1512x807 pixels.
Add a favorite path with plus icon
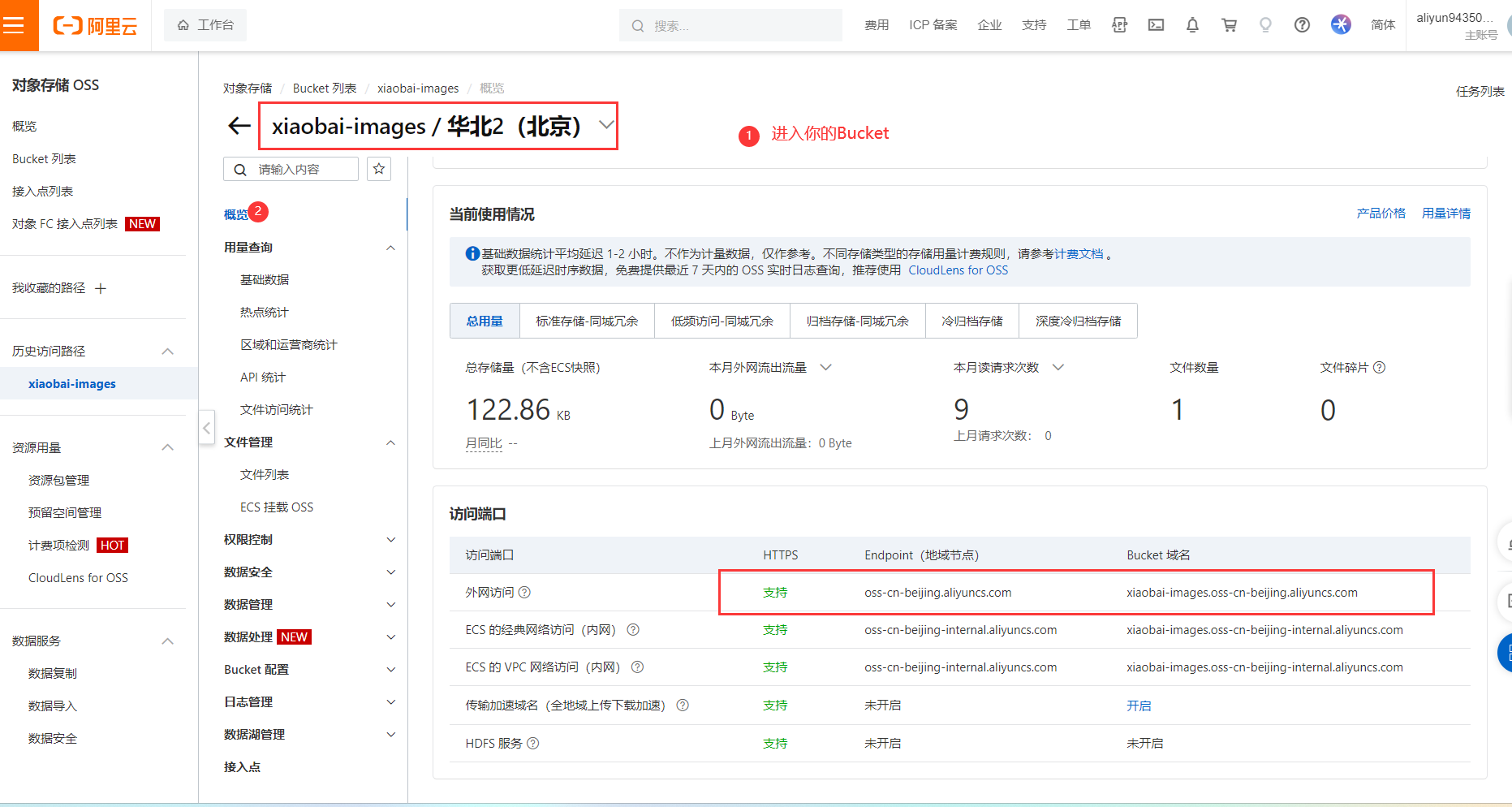pyautogui.click(x=101, y=288)
